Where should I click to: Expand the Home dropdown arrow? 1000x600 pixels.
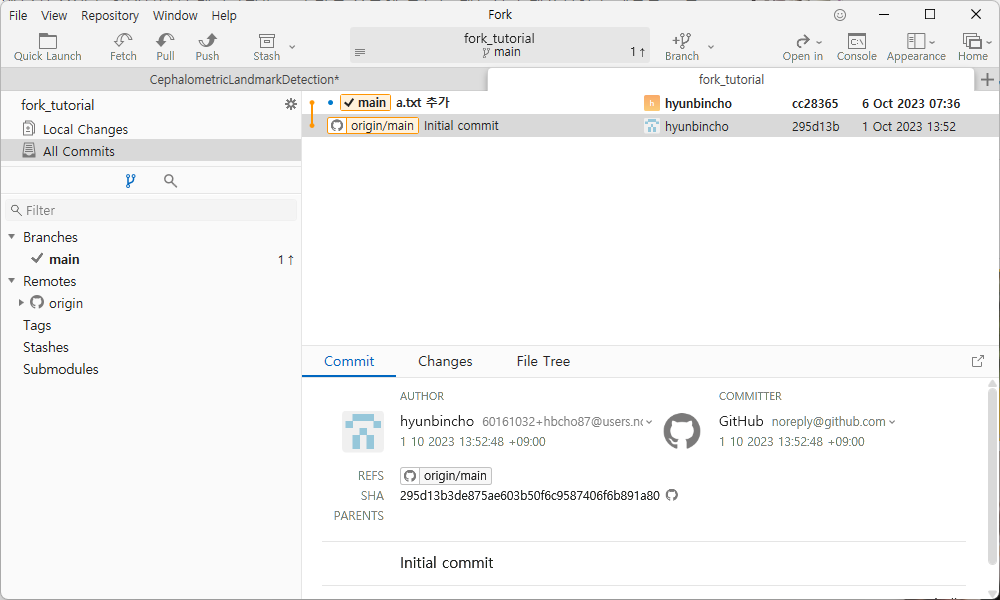pyautogui.click(x=989, y=42)
